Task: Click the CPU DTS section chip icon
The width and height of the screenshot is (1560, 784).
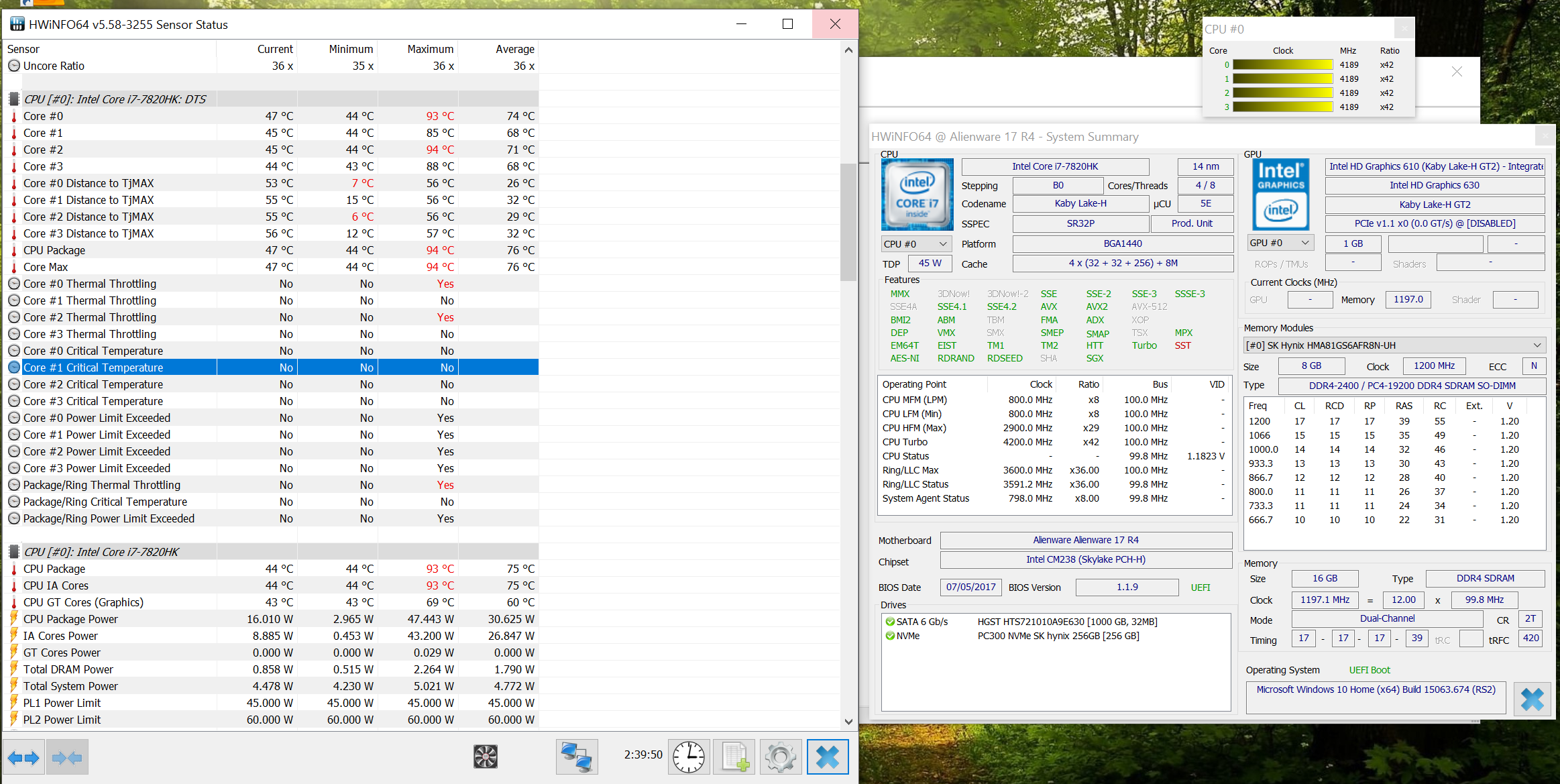Action: click(13, 99)
